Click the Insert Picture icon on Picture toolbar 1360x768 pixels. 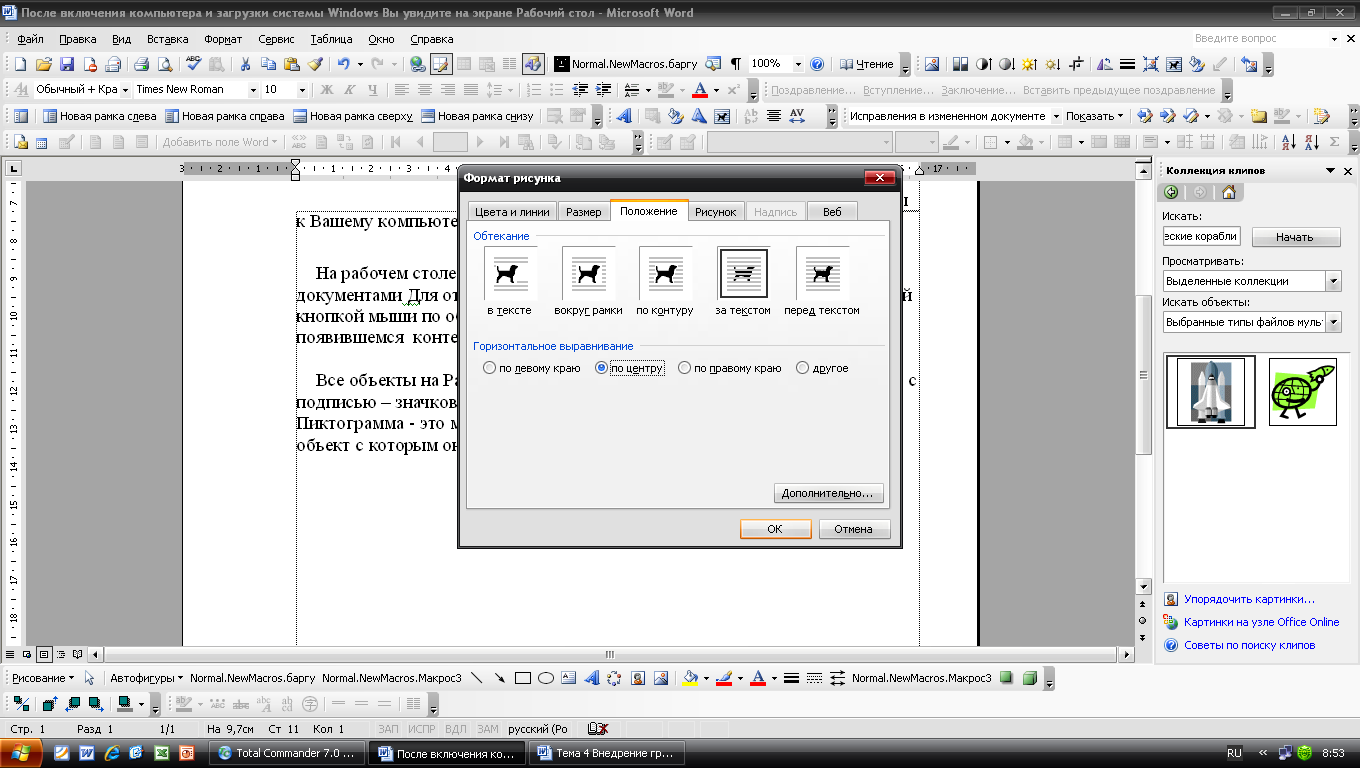932,64
